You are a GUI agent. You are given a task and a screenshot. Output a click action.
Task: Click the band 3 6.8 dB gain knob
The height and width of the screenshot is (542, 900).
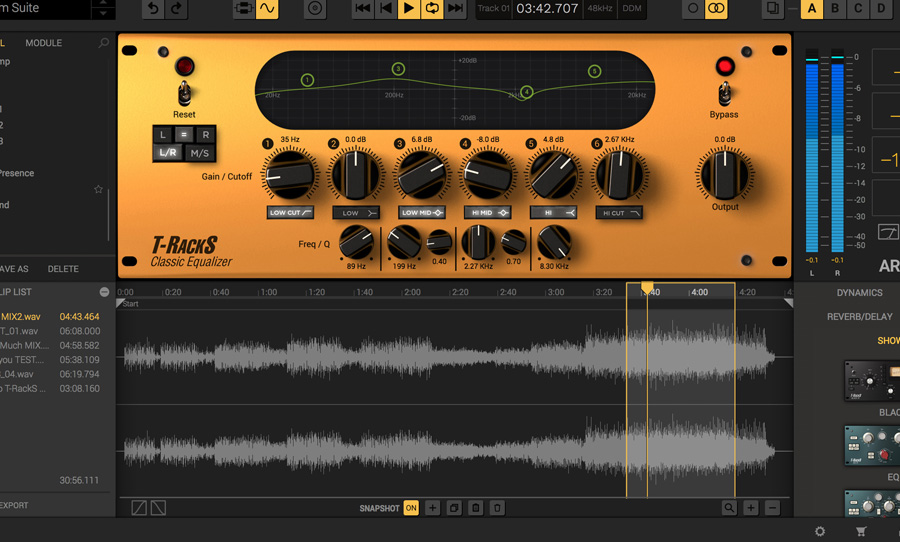pos(422,175)
